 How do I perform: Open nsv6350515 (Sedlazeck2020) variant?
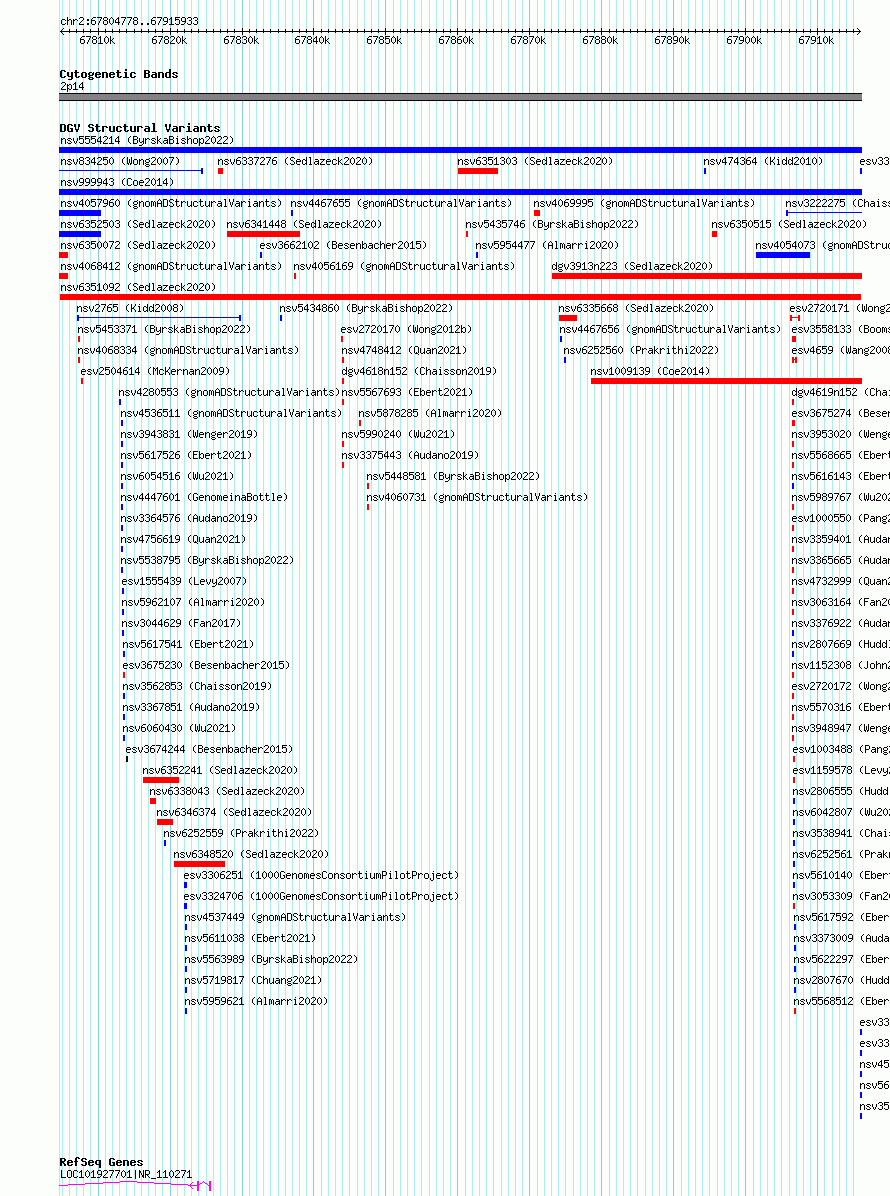[789, 224]
